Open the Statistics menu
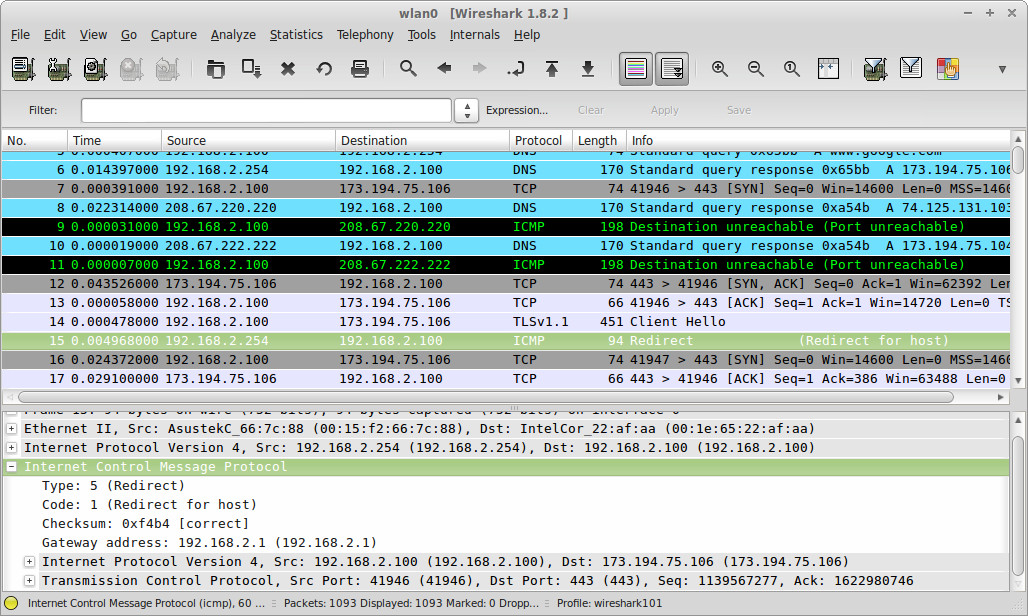 pos(296,35)
